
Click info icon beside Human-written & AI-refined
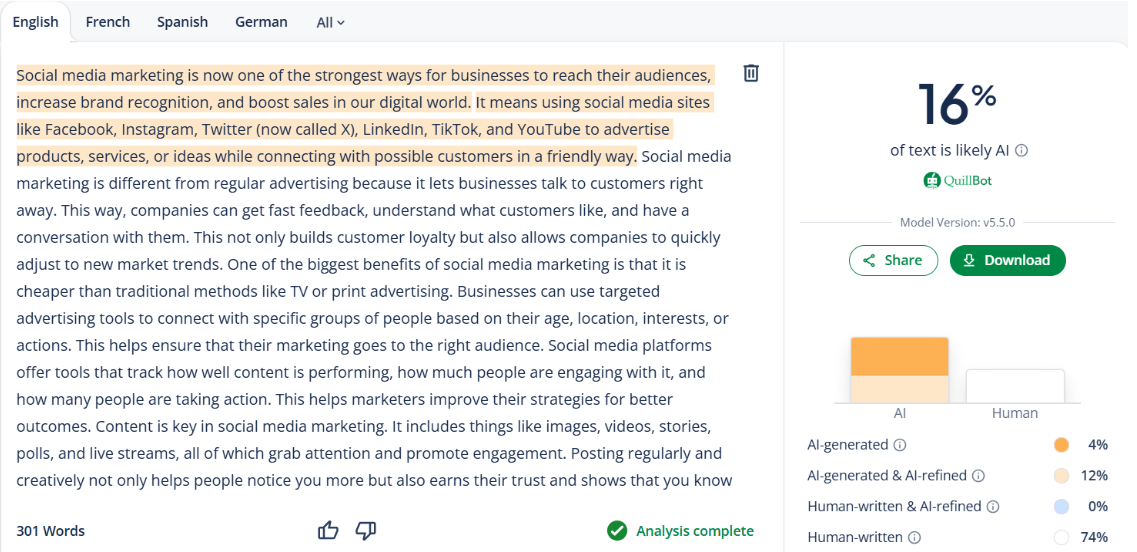pyautogui.click(x=993, y=507)
